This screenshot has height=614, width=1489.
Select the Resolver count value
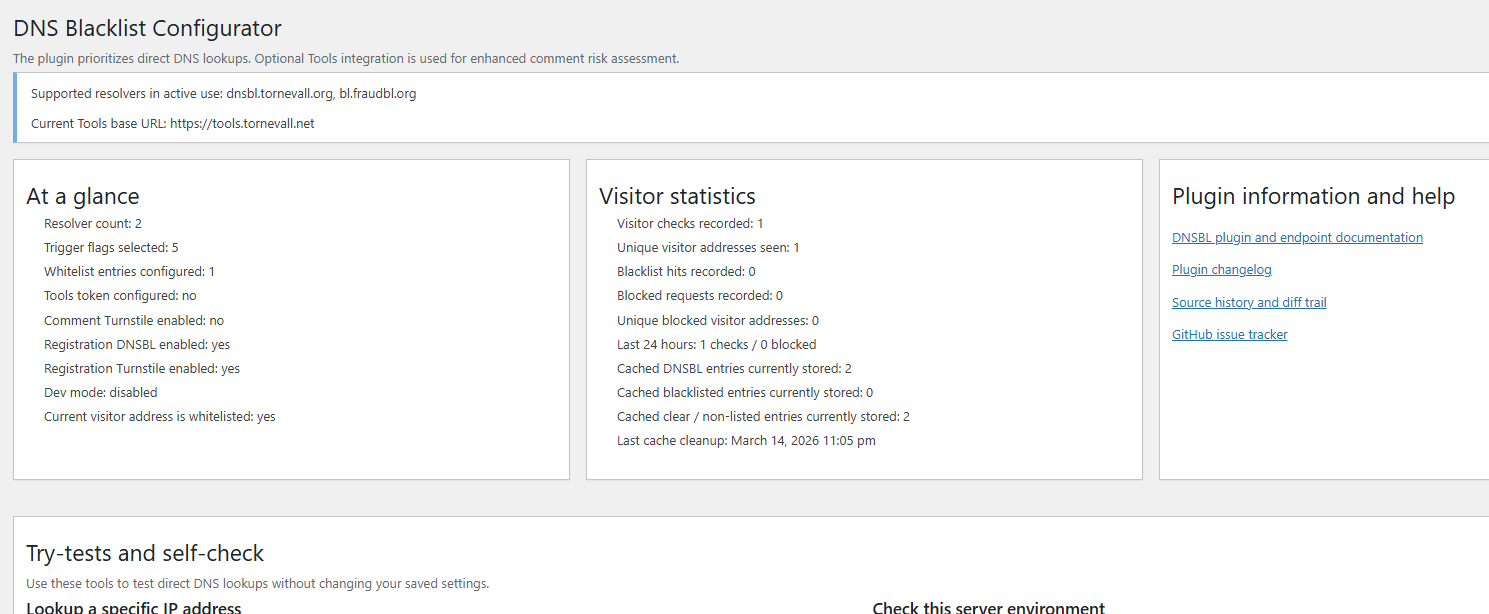click(92, 223)
